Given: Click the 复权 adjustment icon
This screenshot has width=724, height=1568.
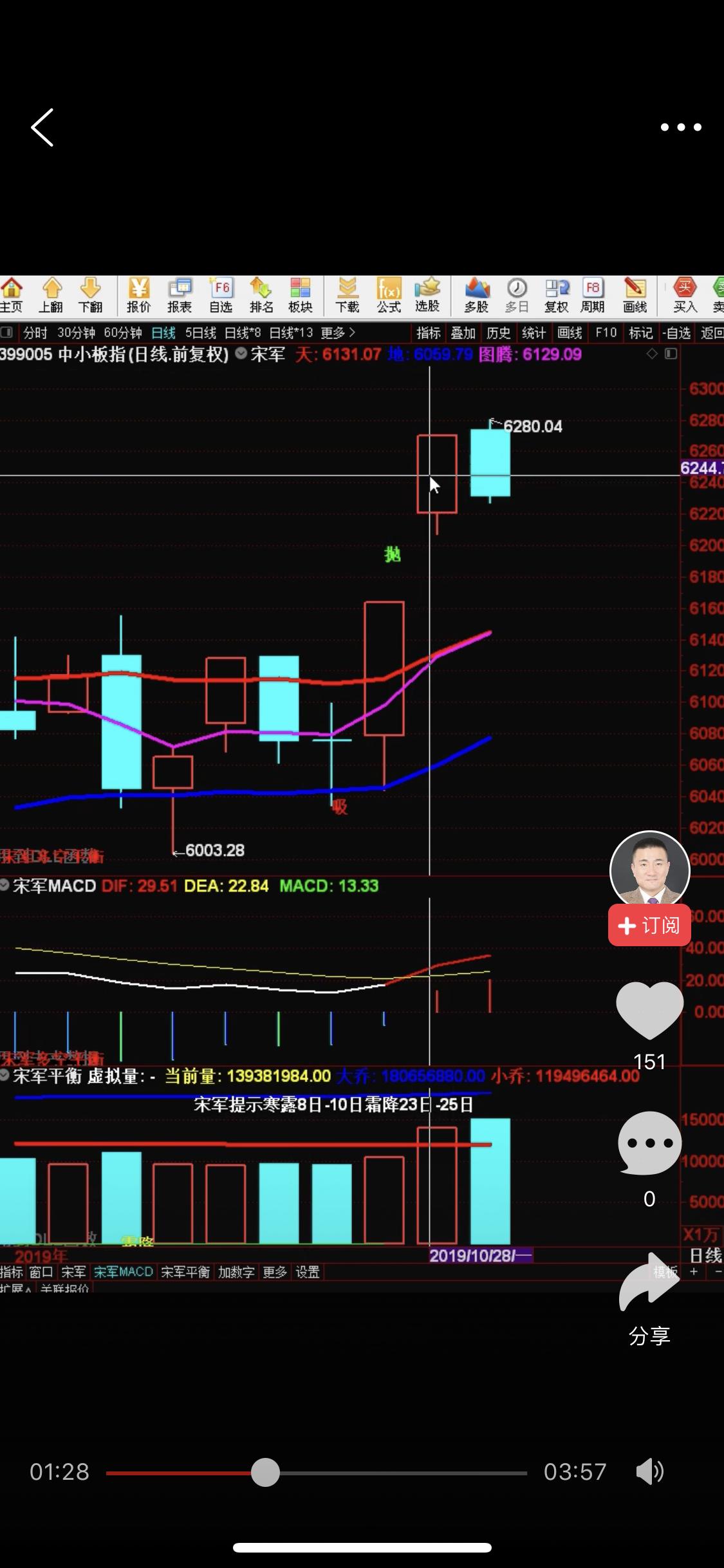Looking at the screenshot, I should (x=557, y=295).
